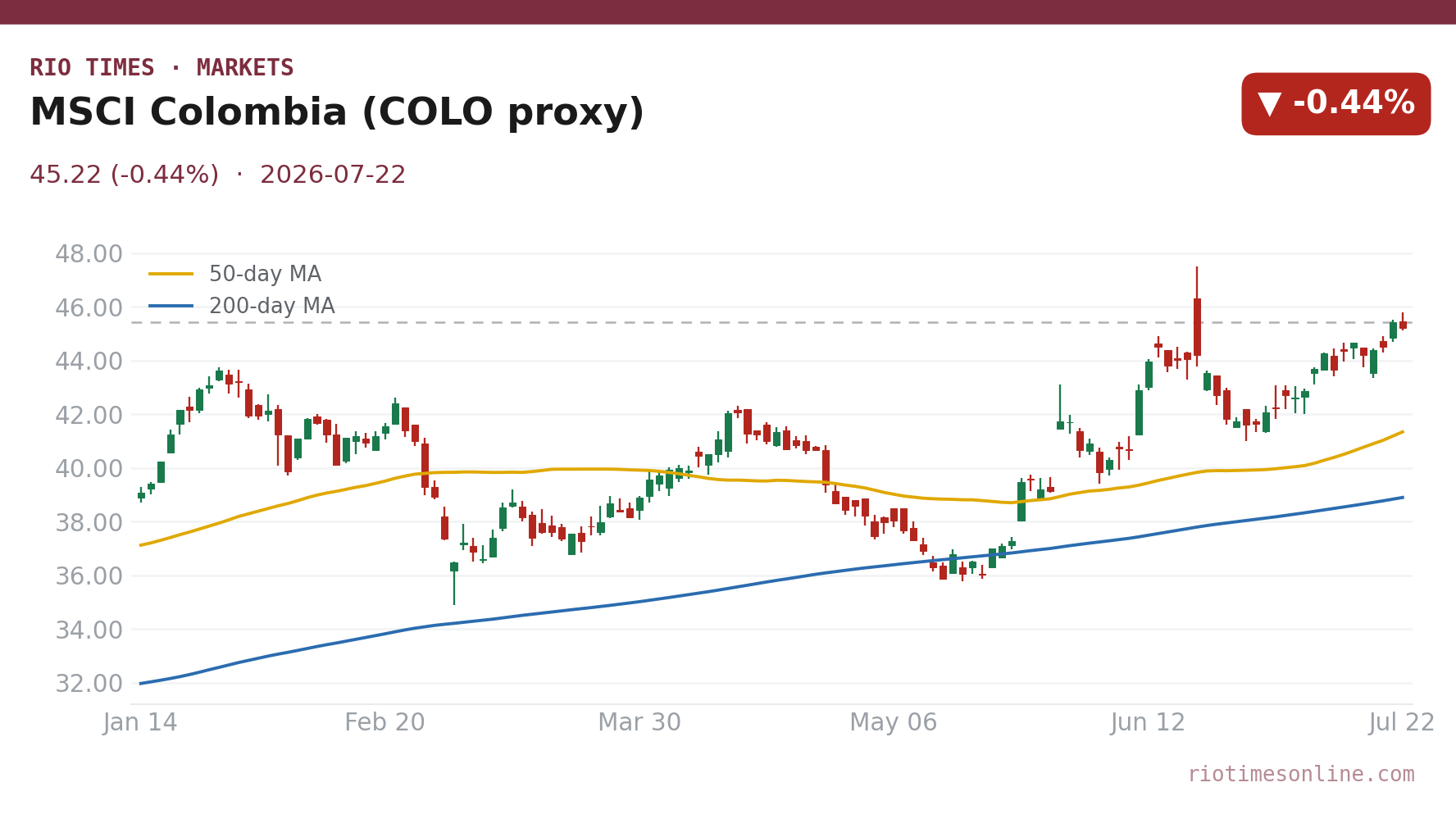Image resolution: width=1456 pixels, height=819 pixels.
Task: Click the RIO TIMES · MARKETS header
Action: [162, 68]
